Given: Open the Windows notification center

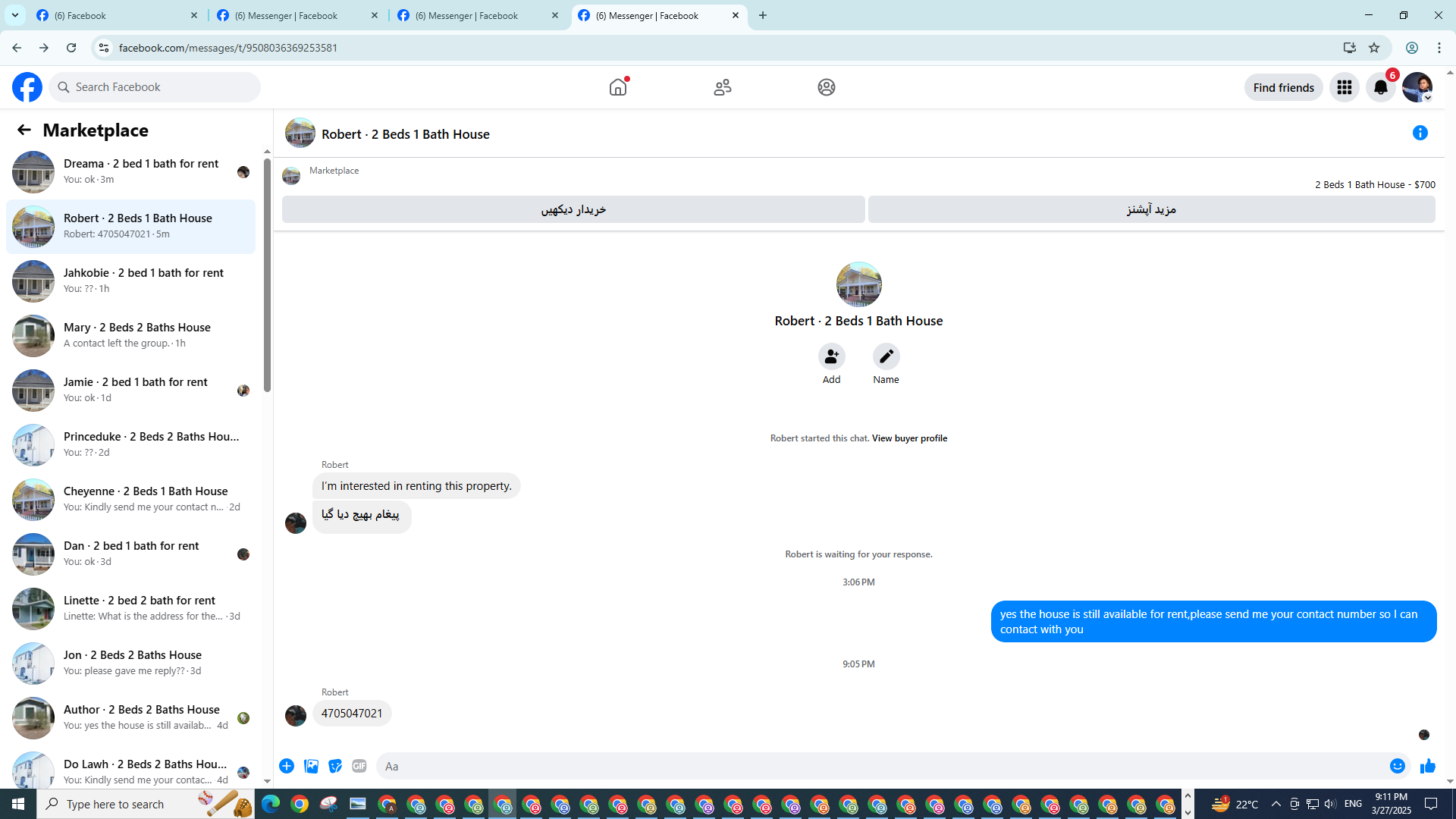Looking at the screenshot, I should click(x=1432, y=804).
